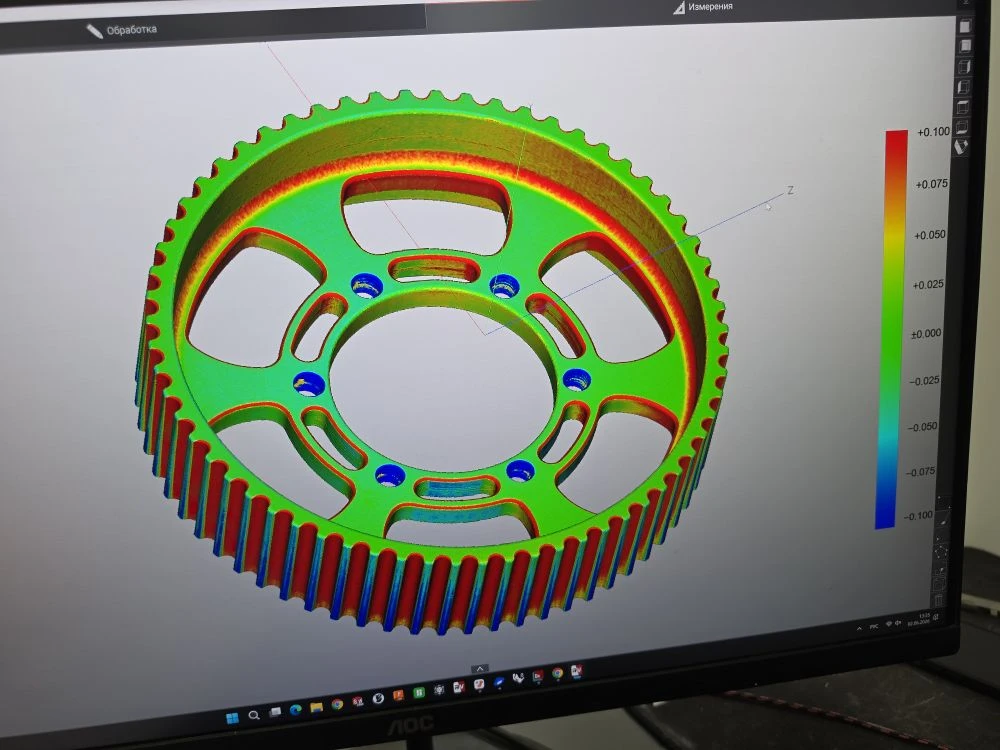
Task: Click the -0.050 color scale label
Action: [x=922, y=427]
